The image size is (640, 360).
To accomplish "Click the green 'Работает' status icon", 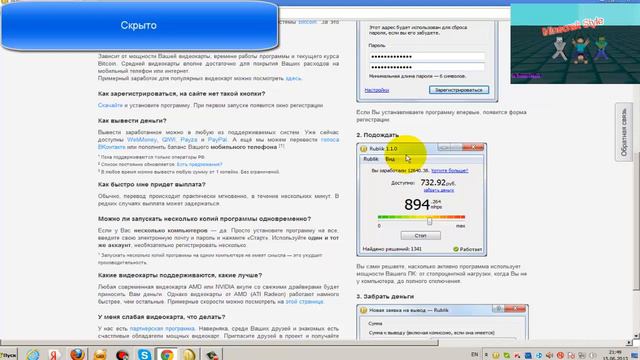I will (x=456, y=249).
